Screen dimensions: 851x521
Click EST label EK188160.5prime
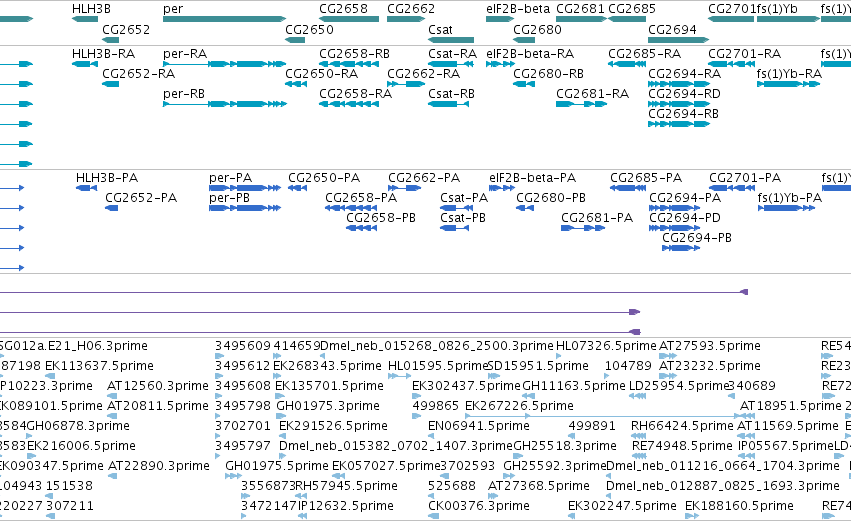coord(739,506)
